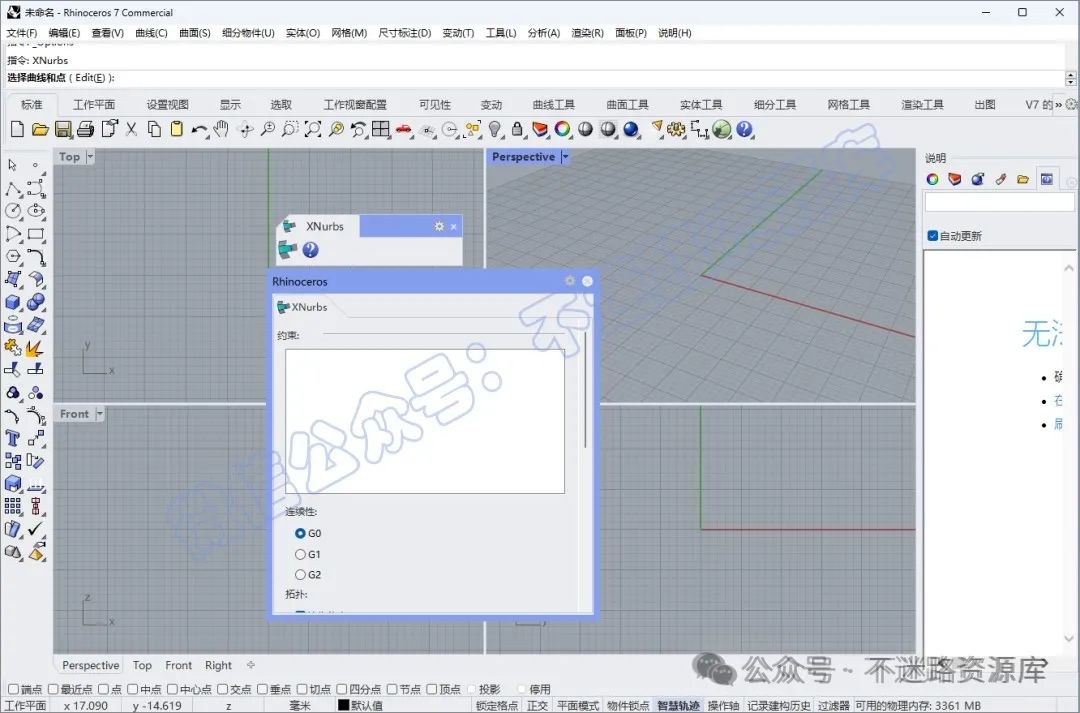1080x713 pixels.
Task: Select G2 continuity radio button
Action: tap(300, 575)
